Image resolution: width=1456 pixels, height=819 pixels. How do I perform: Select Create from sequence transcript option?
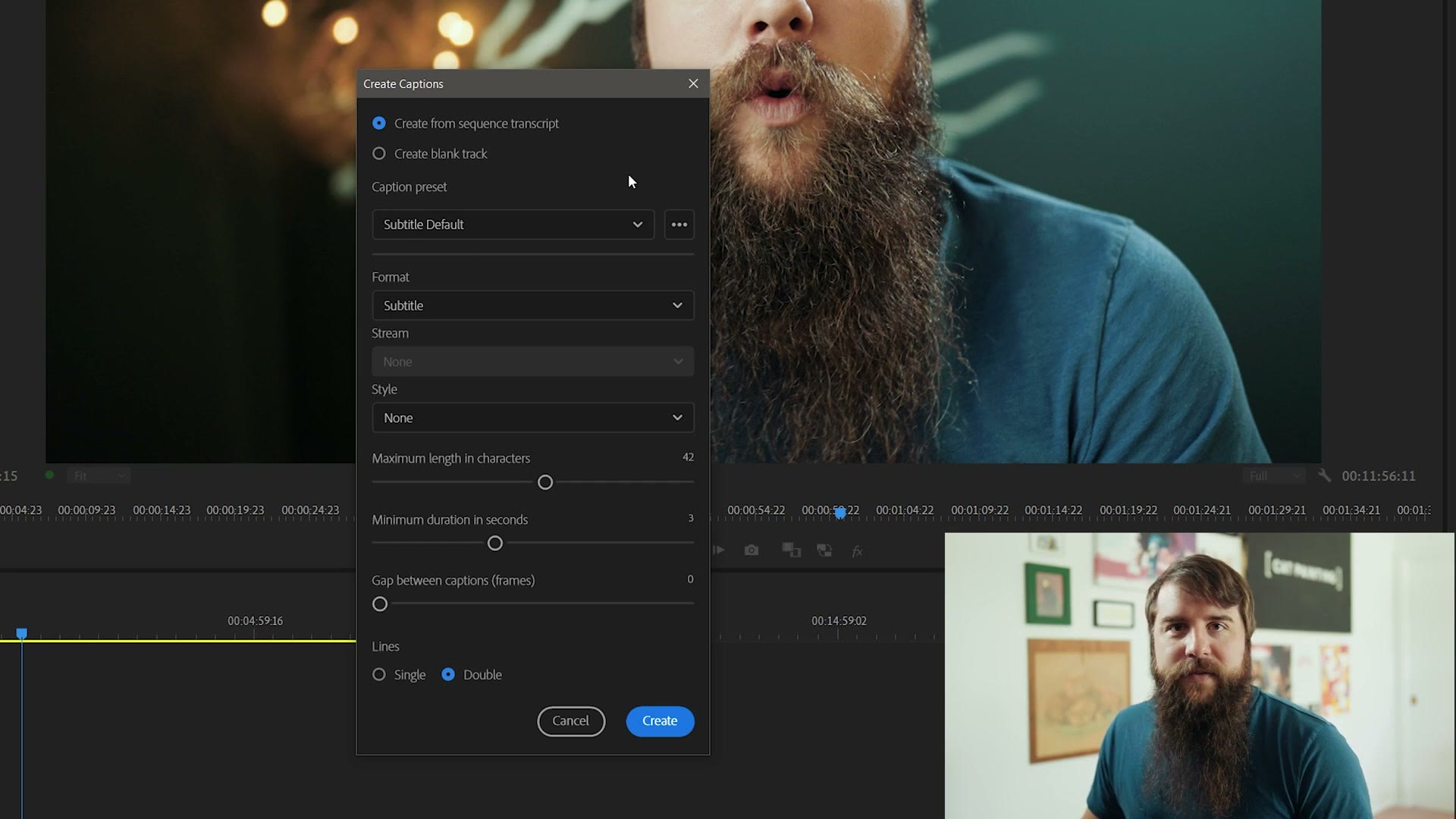(466, 123)
